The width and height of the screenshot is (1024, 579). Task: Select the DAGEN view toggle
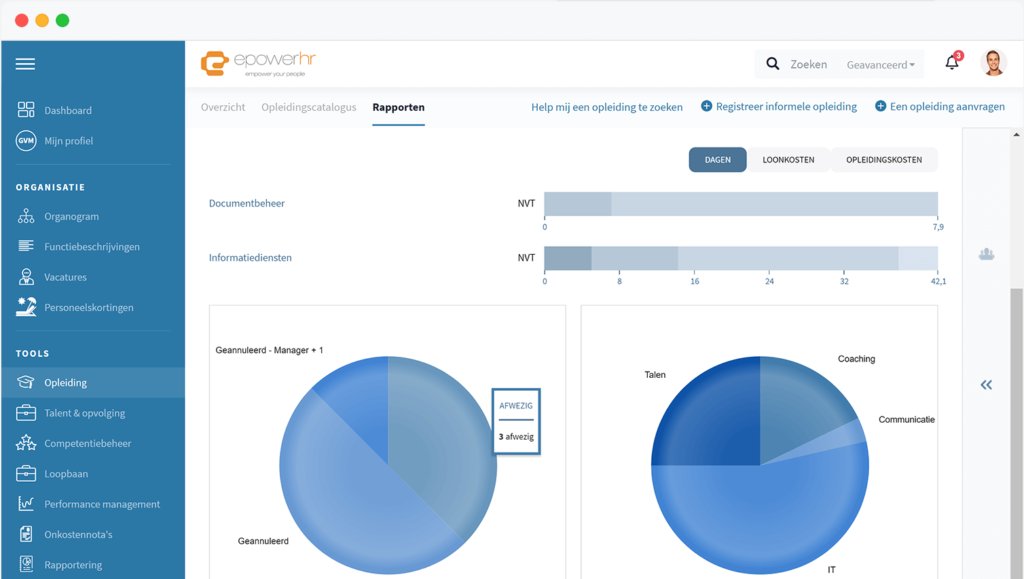click(x=717, y=159)
